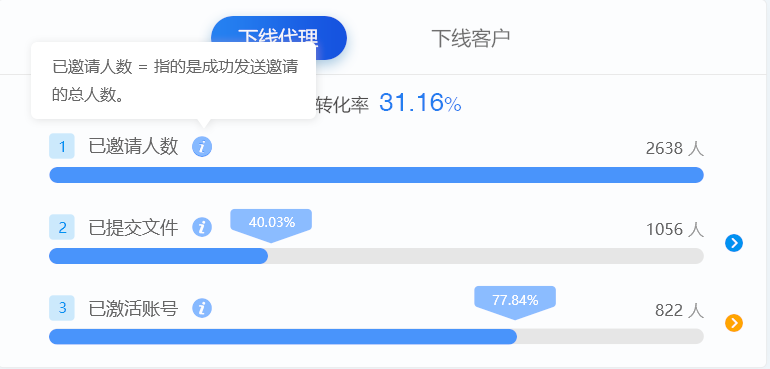Click the 77.84% percentage marker
Image resolution: width=770 pixels, height=369 pixels.
click(x=515, y=302)
